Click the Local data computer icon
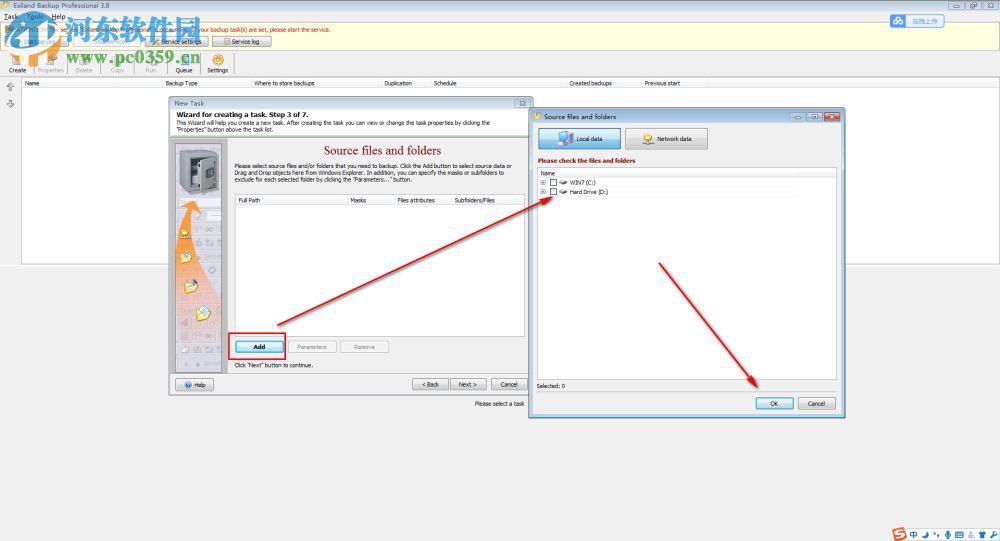The image size is (1000, 541). click(566, 138)
